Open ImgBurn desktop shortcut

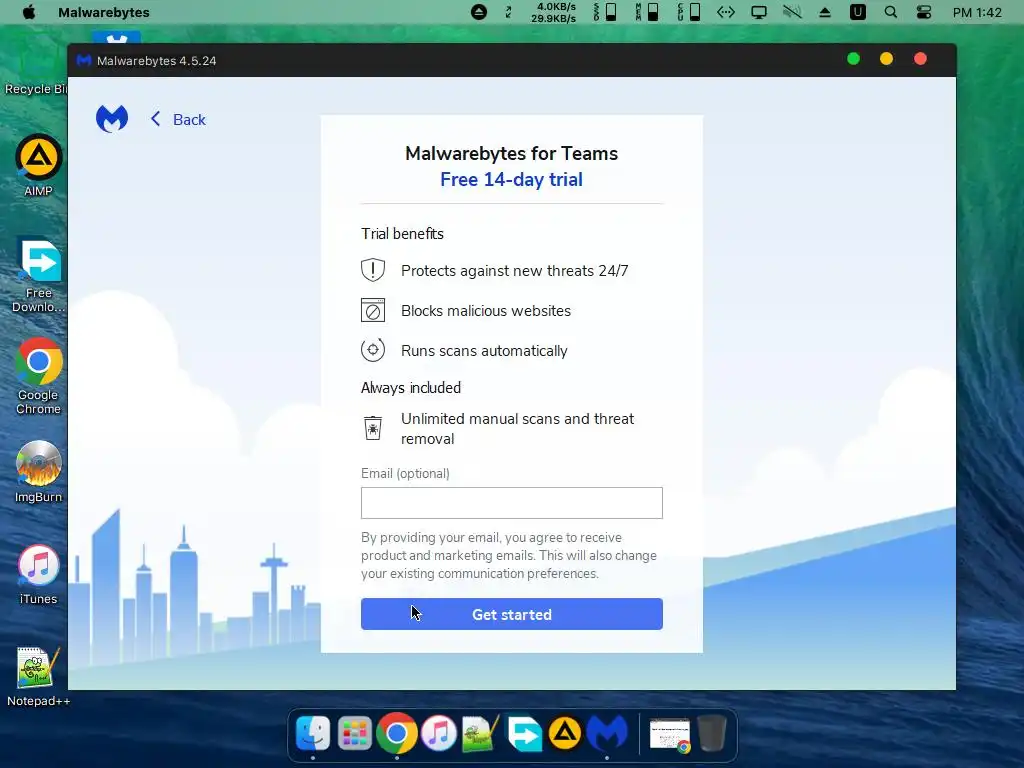[39, 472]
